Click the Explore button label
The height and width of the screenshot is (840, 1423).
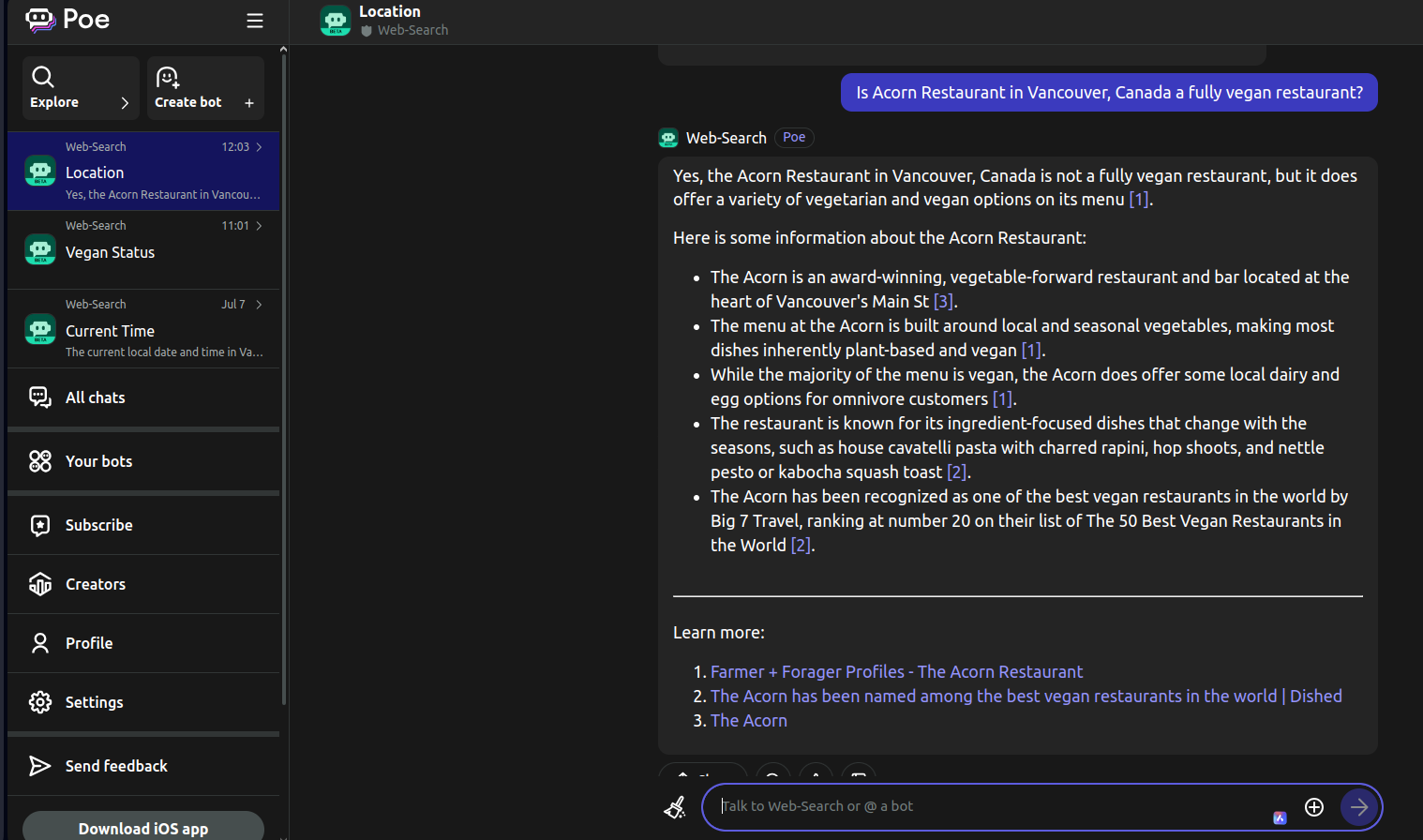(54, 102)
